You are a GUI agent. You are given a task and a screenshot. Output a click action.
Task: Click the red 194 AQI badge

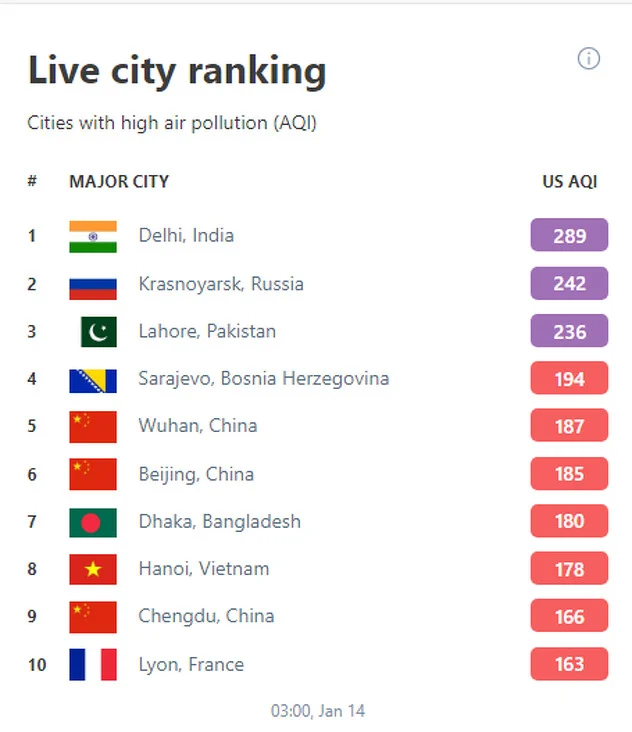[569, 379]
